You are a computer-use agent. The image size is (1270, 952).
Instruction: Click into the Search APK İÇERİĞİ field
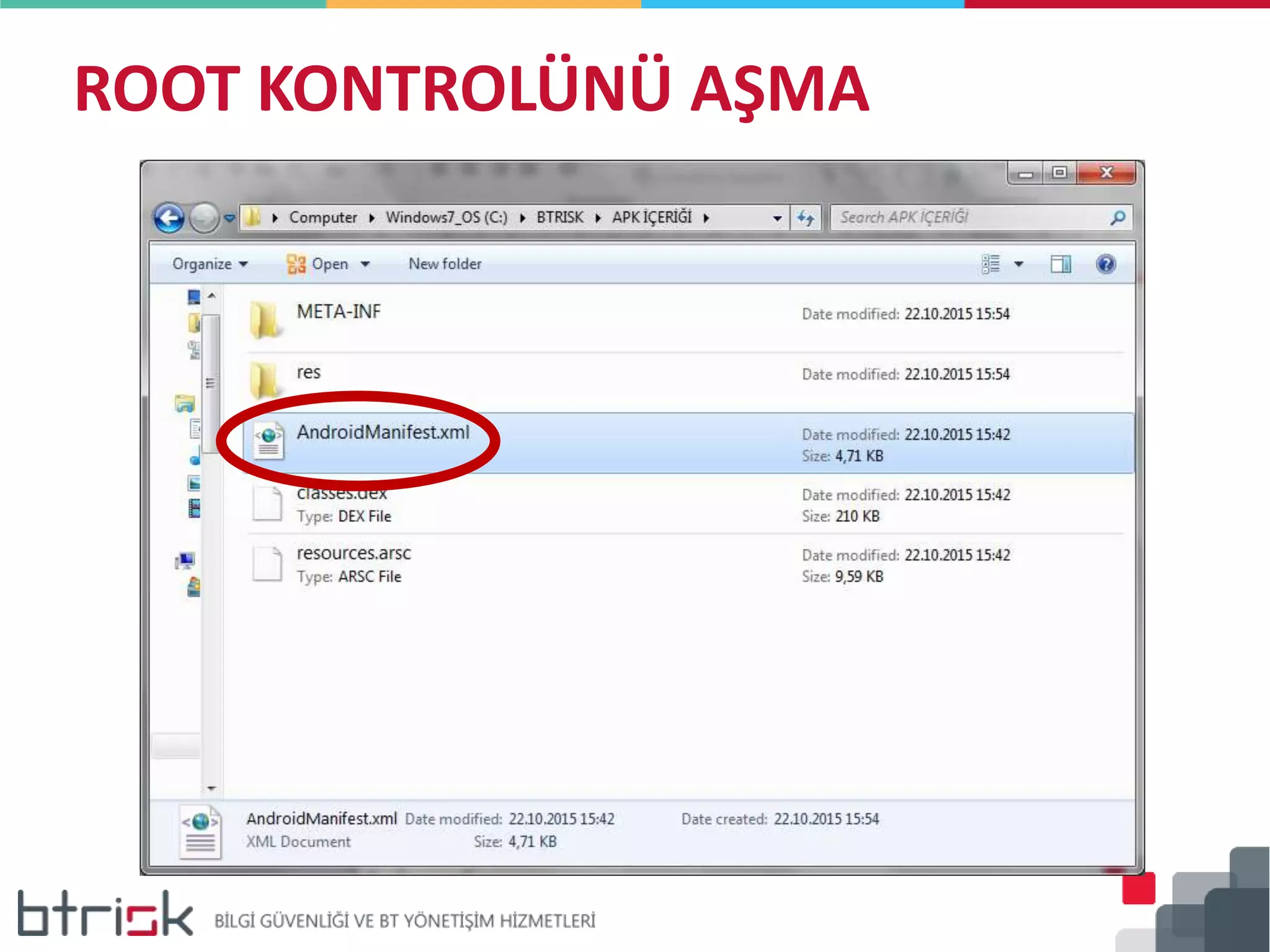pos(982,218)
